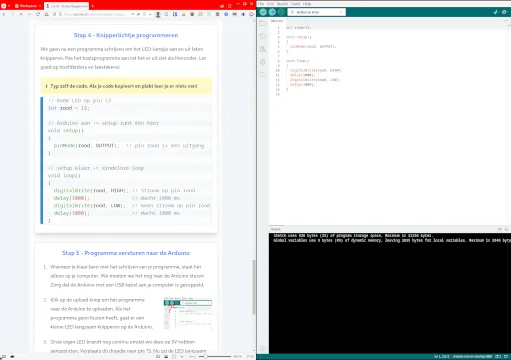Click editor line 8 'void loop()' in Arduino

pos(298,61)
